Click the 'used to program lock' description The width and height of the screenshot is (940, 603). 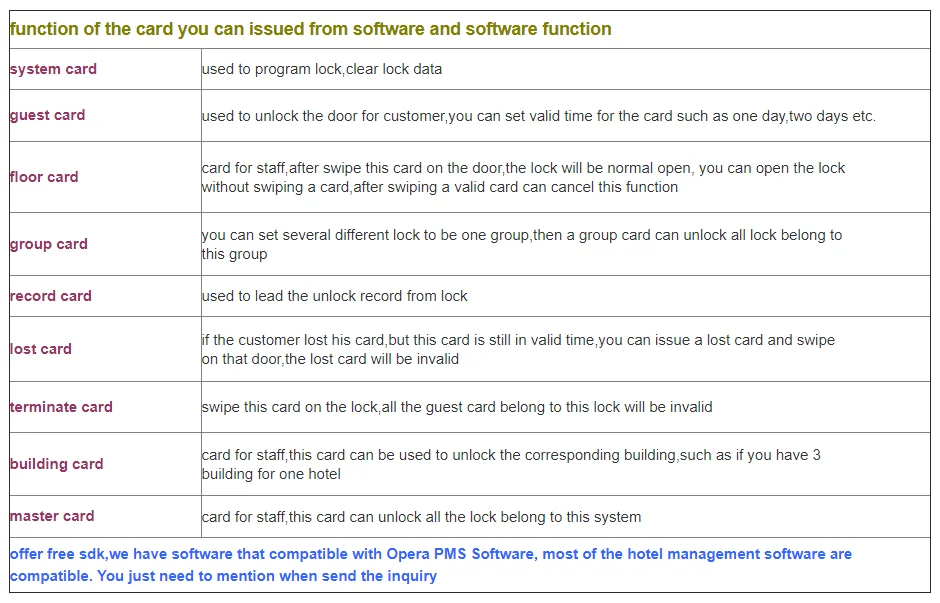322,69
